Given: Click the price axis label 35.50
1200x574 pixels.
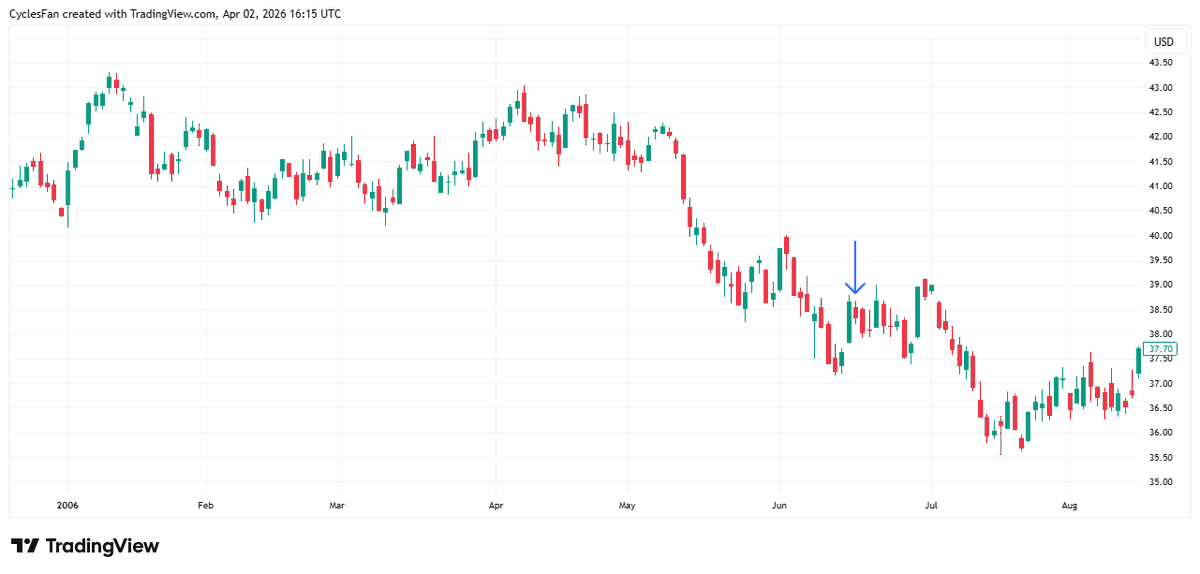Looking at the screenshot, I should click(x=1161, y=458).
